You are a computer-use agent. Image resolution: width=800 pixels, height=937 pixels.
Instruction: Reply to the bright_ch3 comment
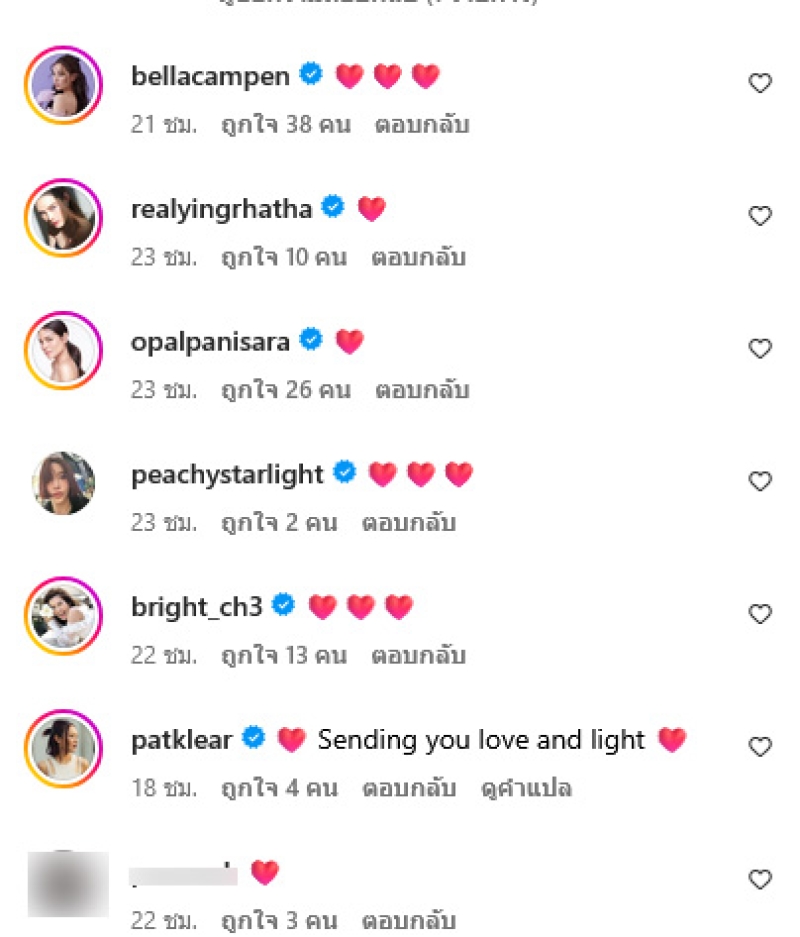[418, 656]
